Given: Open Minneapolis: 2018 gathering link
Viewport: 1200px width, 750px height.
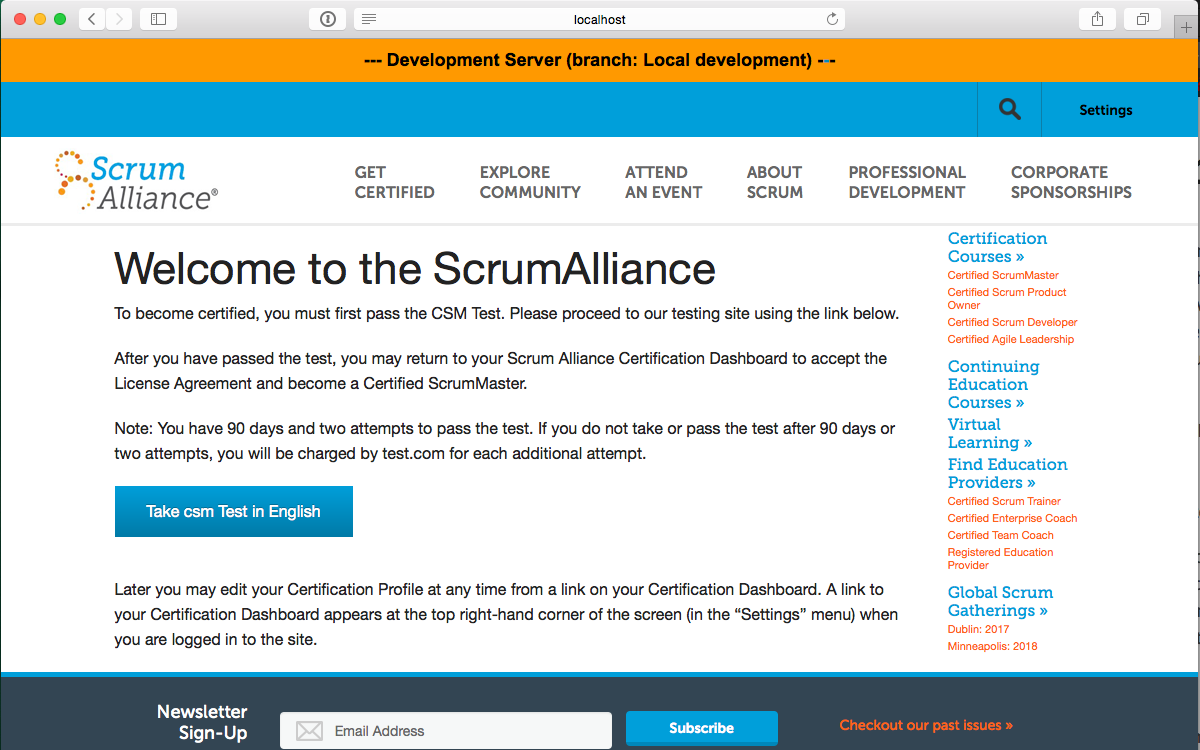Looking at the screenshot, I should click(x=993, y=646).
